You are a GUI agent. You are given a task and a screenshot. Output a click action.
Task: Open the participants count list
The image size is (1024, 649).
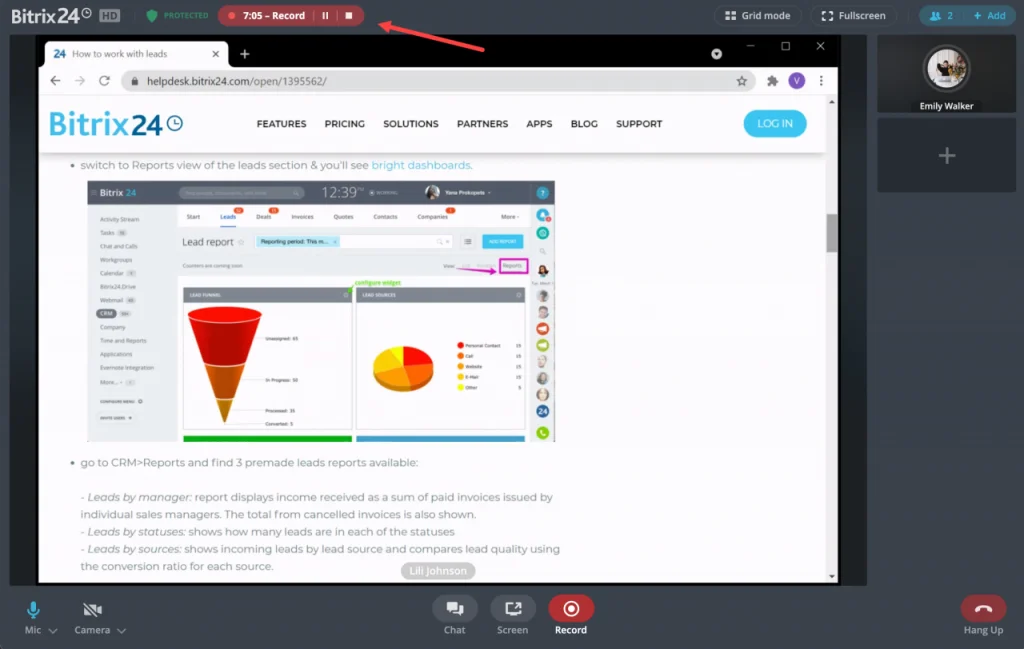coord(941,16)
